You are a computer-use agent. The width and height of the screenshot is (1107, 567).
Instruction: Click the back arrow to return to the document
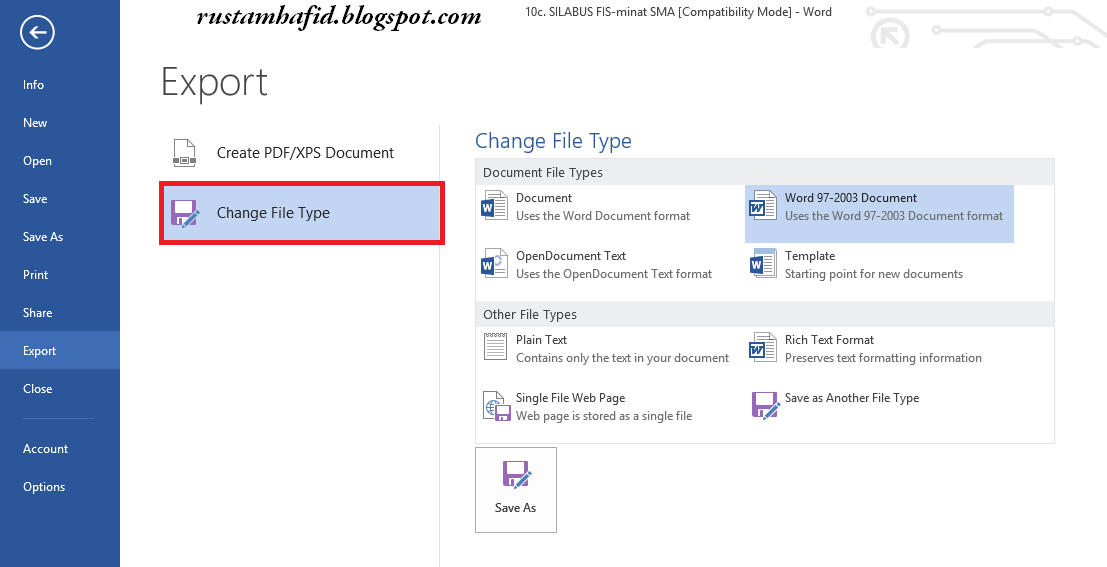[37, 32]
